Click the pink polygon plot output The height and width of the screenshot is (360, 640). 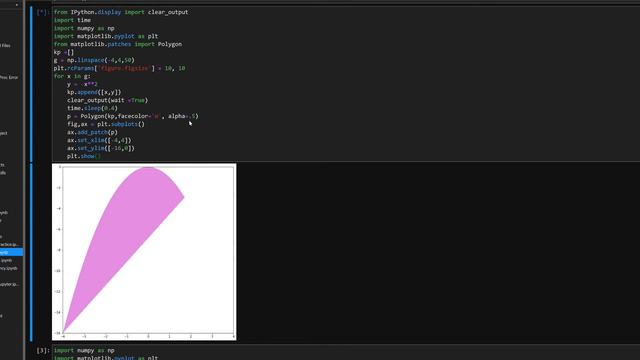pos(144,252)
